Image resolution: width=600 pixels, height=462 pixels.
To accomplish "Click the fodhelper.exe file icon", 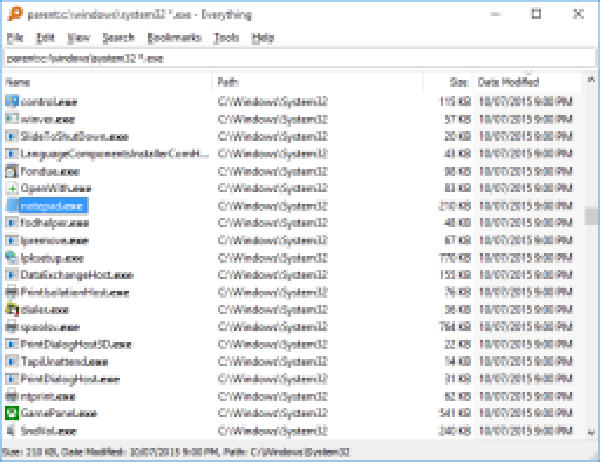I will (12, 223).
